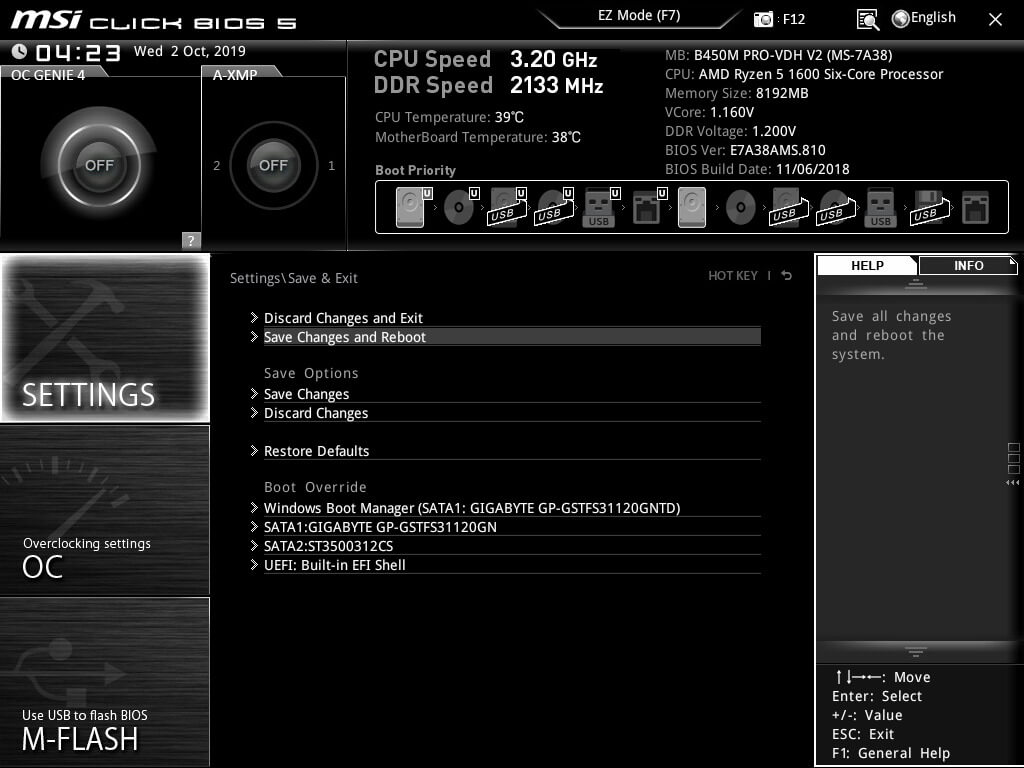Click the DDR Voltage 1.200V value
Viewport: 1024px width, 768px height.
tap(774, 131)
